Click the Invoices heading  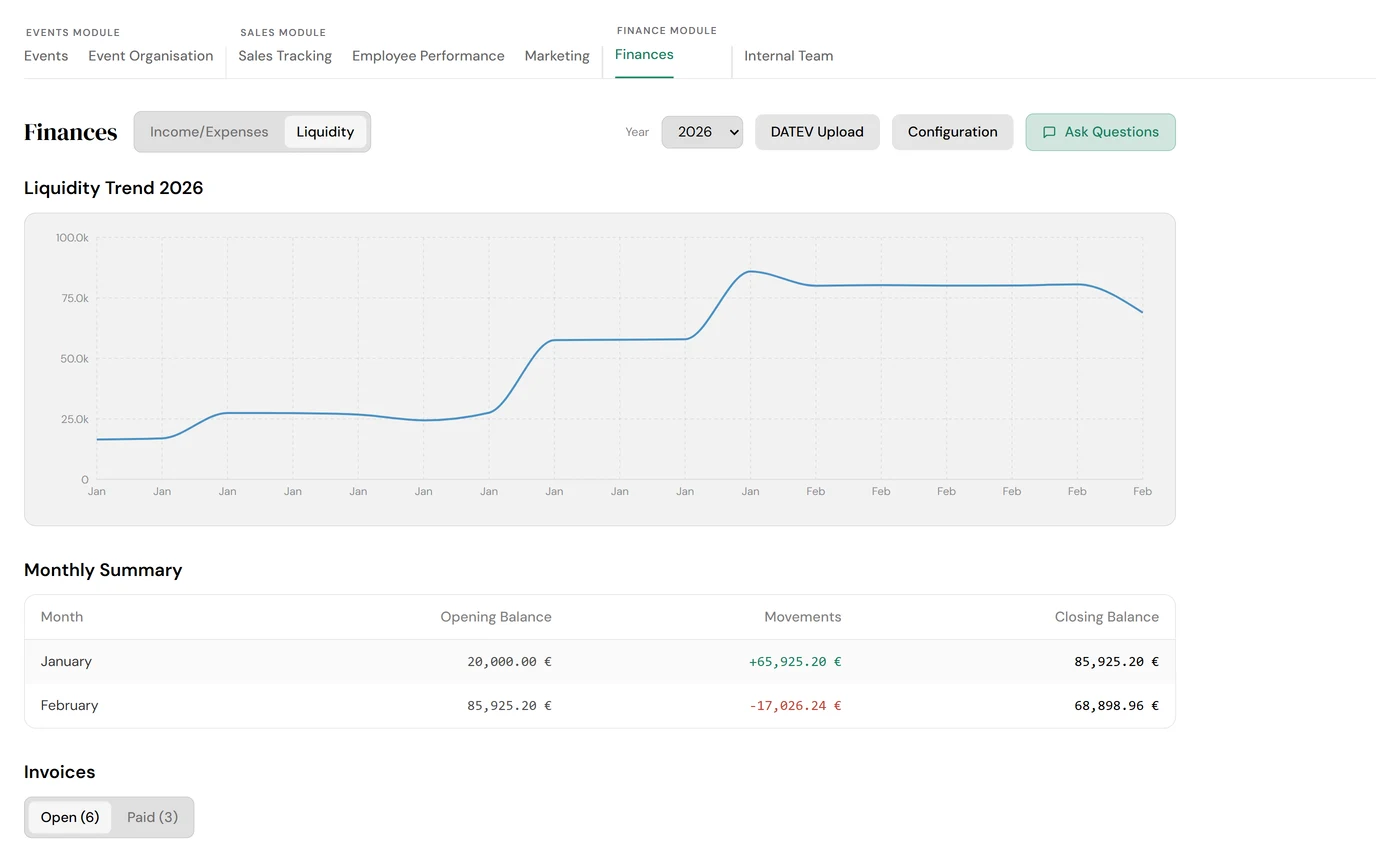click(60, 772)
